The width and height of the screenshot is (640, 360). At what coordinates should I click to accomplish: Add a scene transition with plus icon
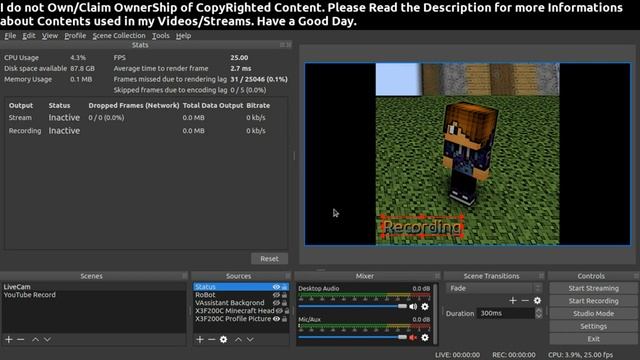tap(513, 300)
